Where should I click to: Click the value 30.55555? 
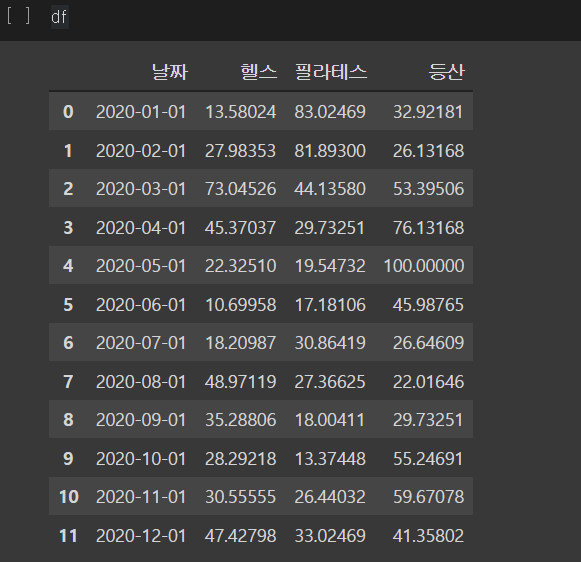240,497
